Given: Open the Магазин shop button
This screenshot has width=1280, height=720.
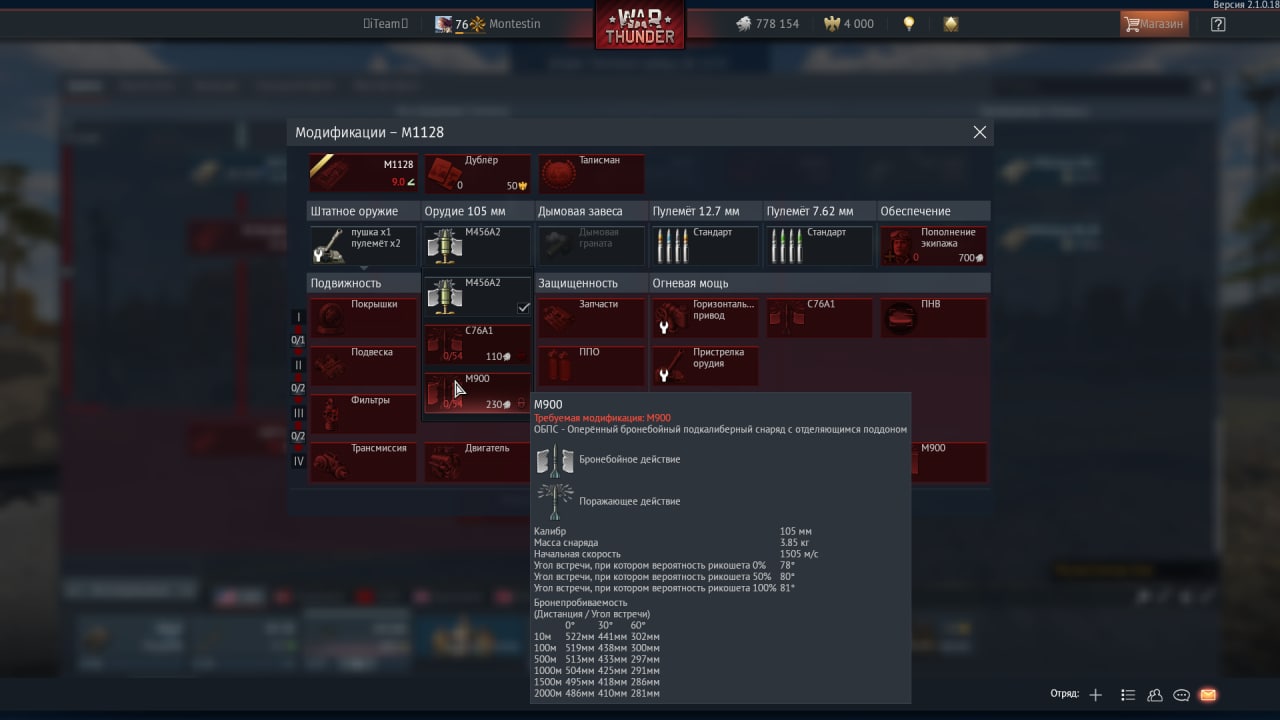Looking at the screenshot, I should (1154, 24).
